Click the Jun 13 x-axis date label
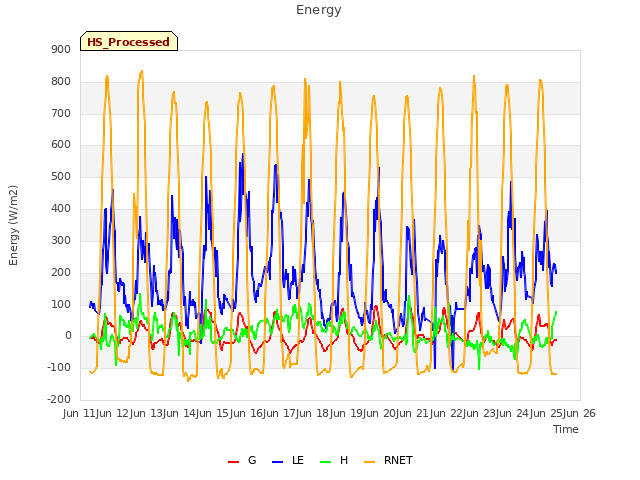Screen dimensions: 640x480 [147, 413]
